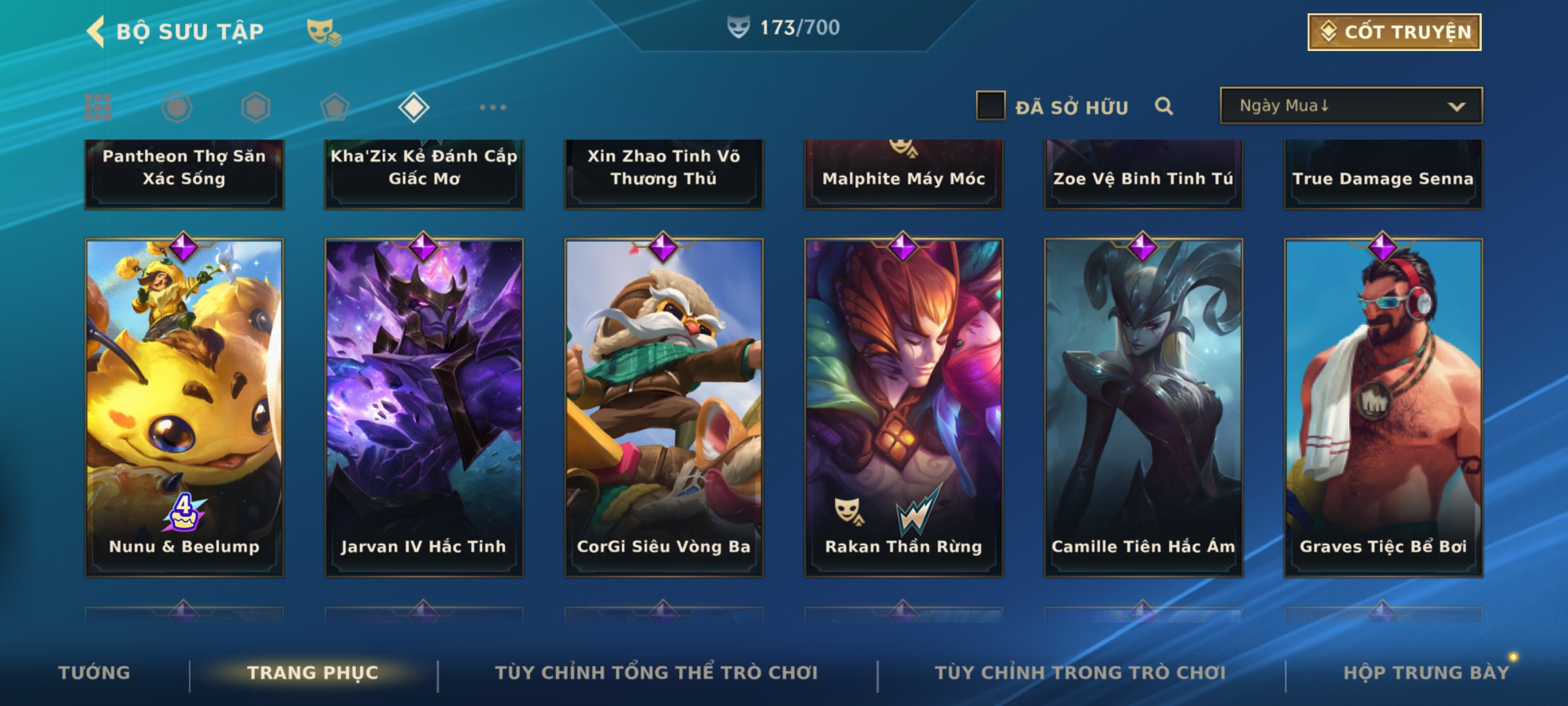Switch to the Tướng tab
This screenshot has height=706, width=1568.
tap(94, 673)
